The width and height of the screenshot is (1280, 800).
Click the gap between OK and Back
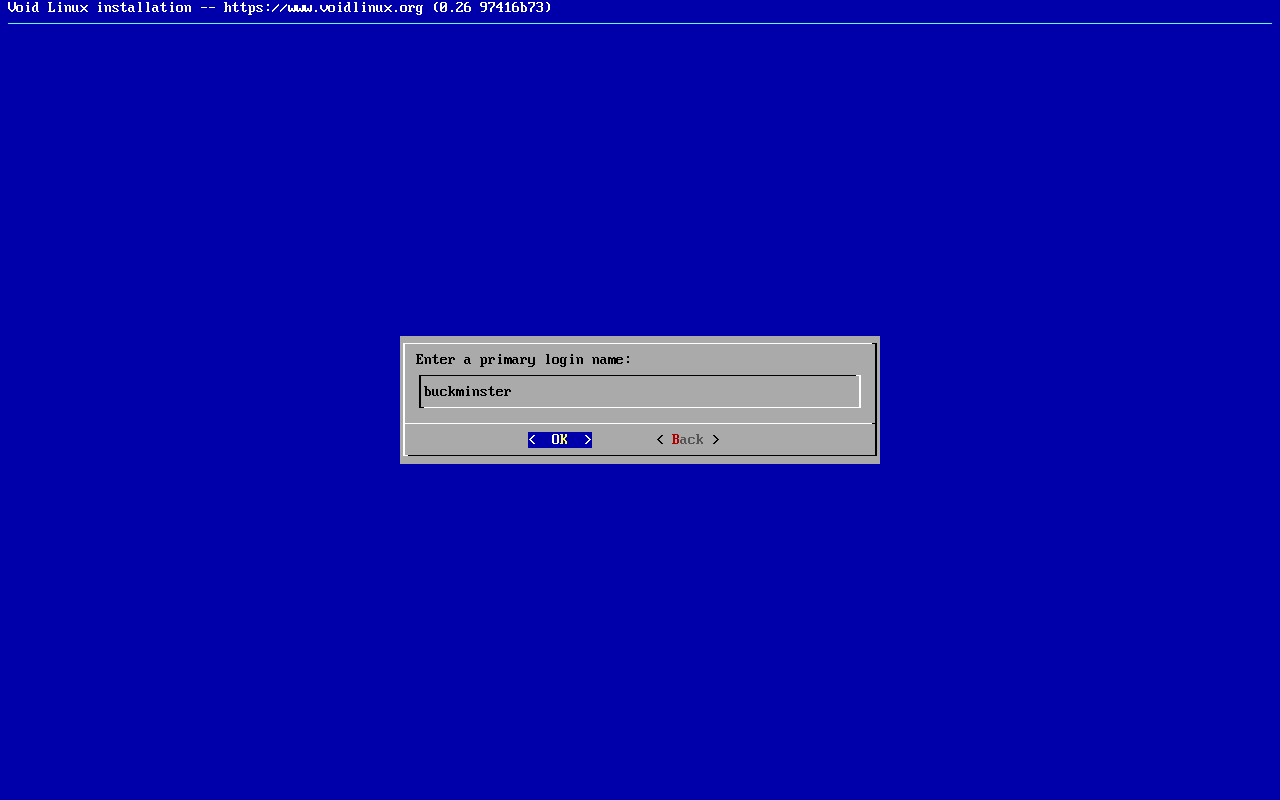point(624,440)
